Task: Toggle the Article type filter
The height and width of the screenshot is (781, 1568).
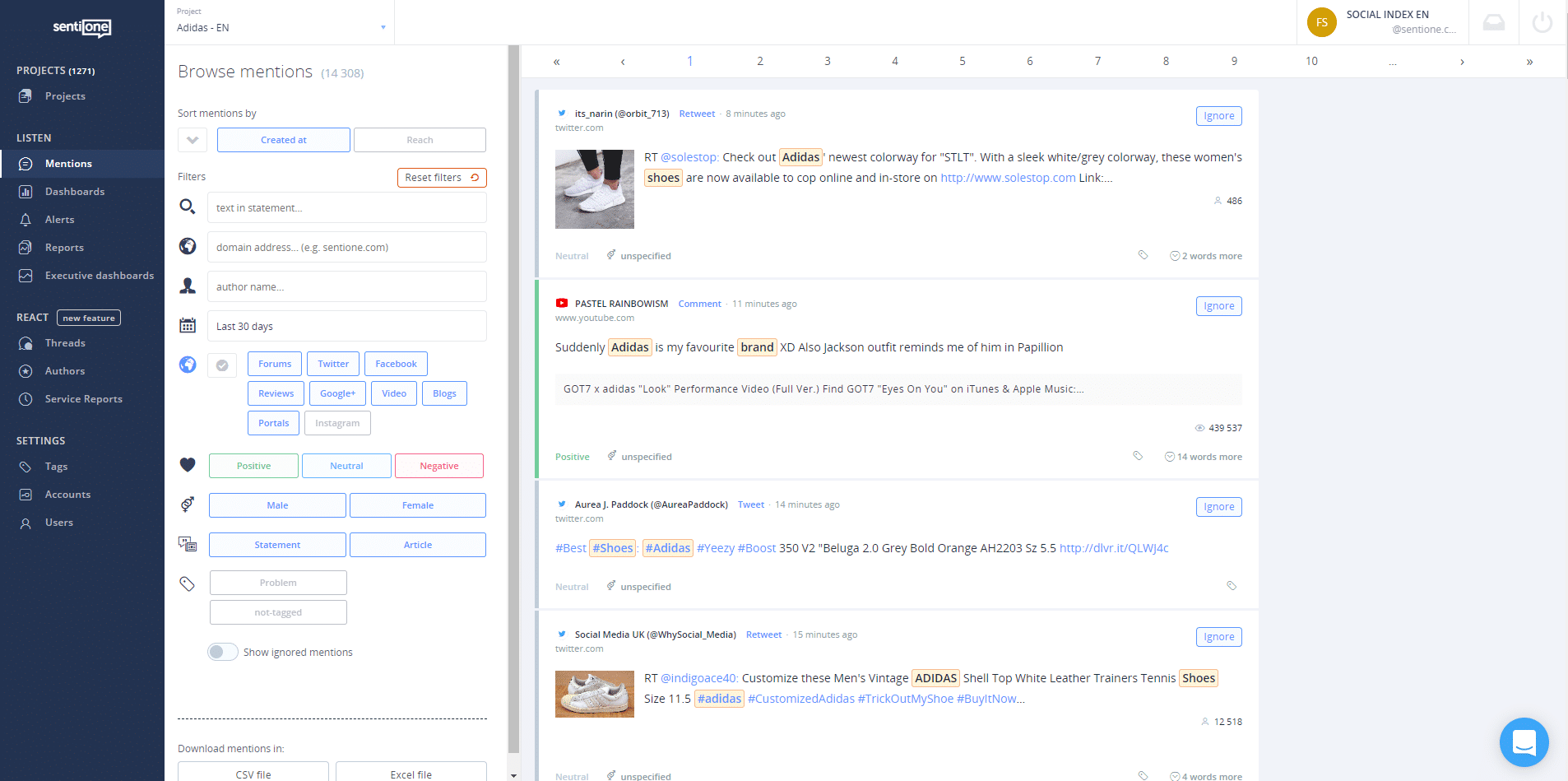Action: click(x=418, y=545)
